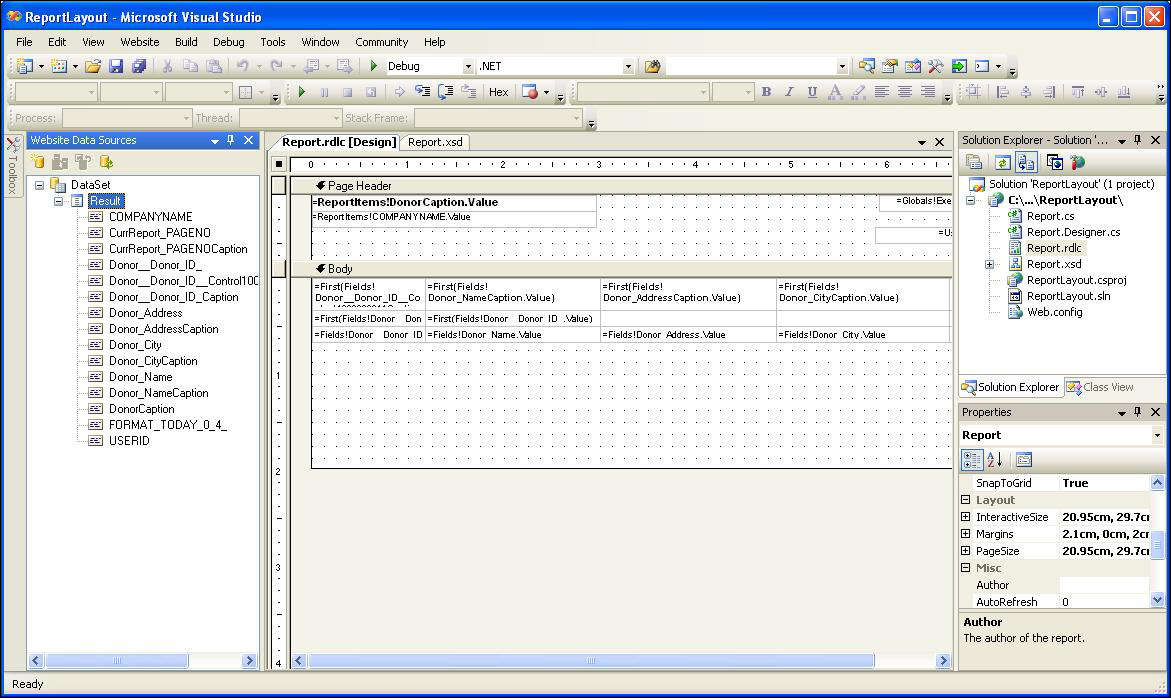This screenshot has width=1171, height=698.
Task: Click Align Center text formatting icon
Action: [x=904, y=92]
